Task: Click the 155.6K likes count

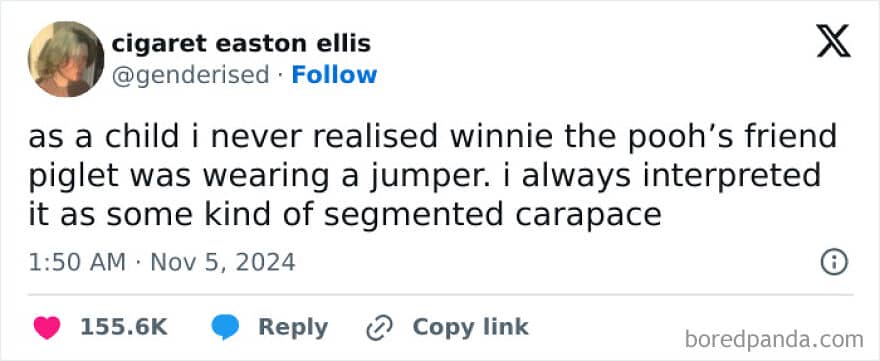Action: (x=124, y=328)
